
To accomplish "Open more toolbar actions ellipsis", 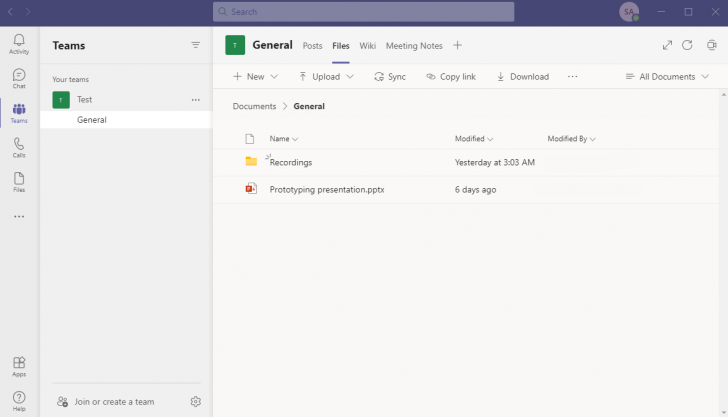I will click(572, 77).
